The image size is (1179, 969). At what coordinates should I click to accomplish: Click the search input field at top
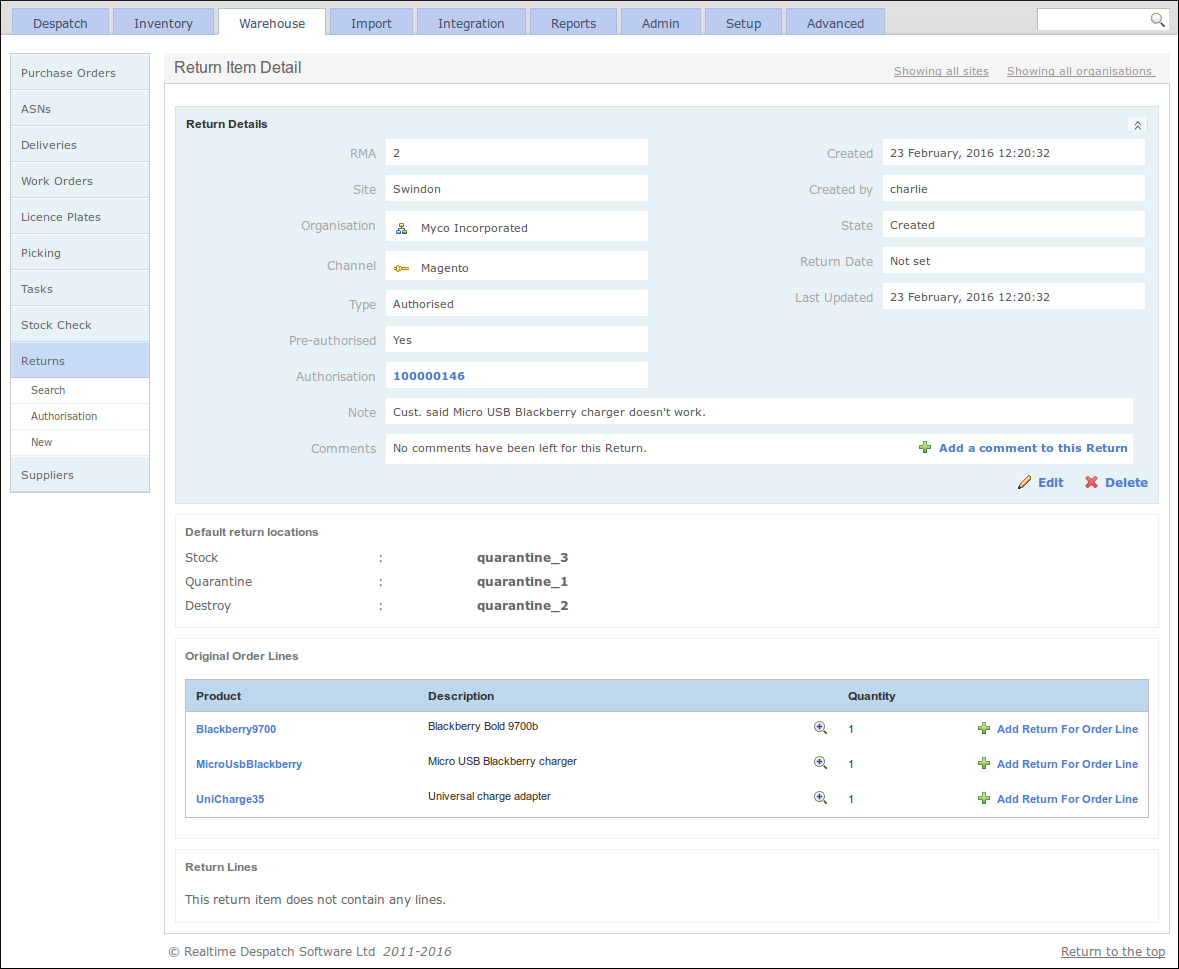coord(1092,20)
